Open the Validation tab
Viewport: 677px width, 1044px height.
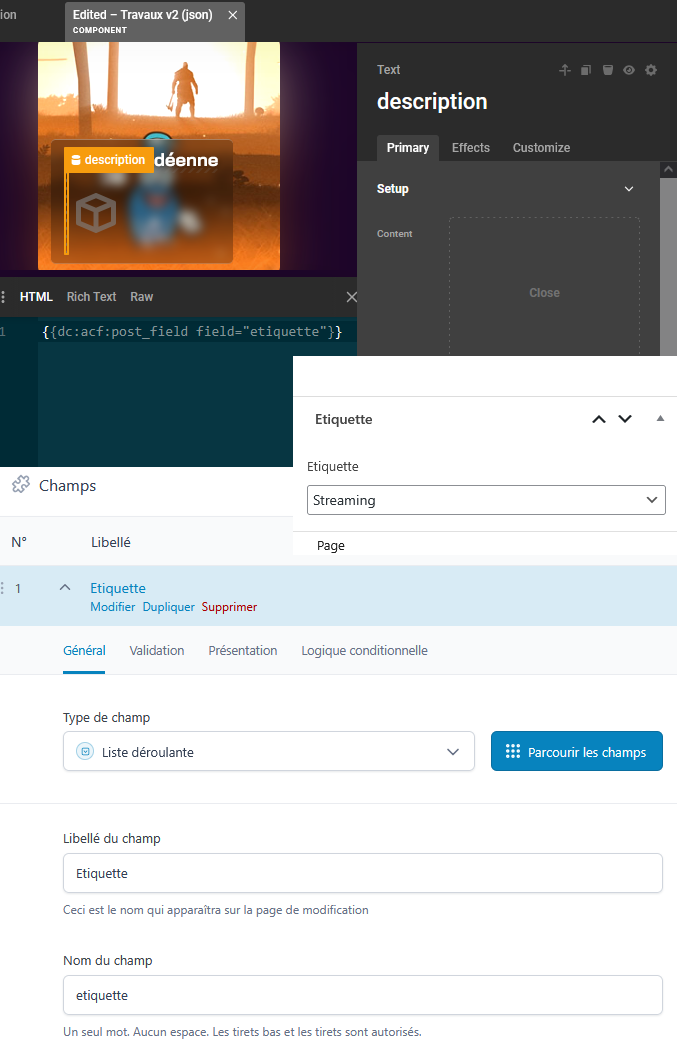(157, 651)
